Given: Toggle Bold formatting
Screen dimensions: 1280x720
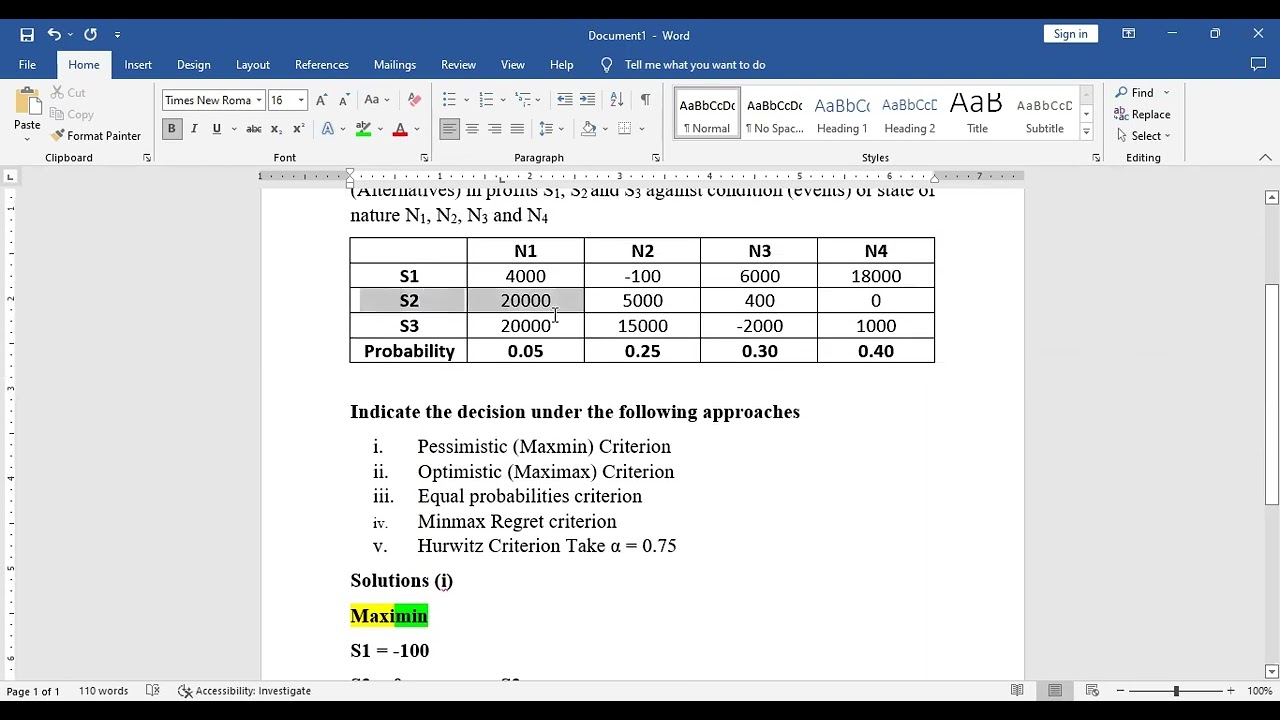Looking at the screenshot, I should [171, 129].
